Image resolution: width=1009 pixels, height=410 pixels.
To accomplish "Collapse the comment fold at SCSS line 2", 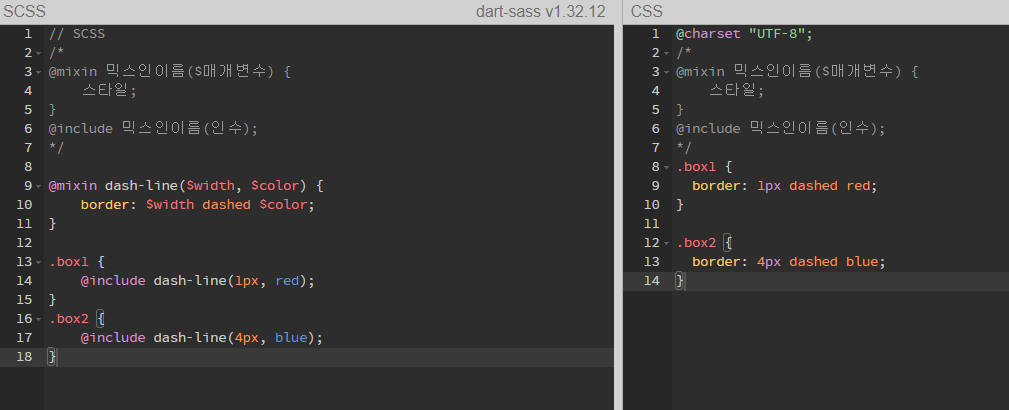I will pos(39,53).
